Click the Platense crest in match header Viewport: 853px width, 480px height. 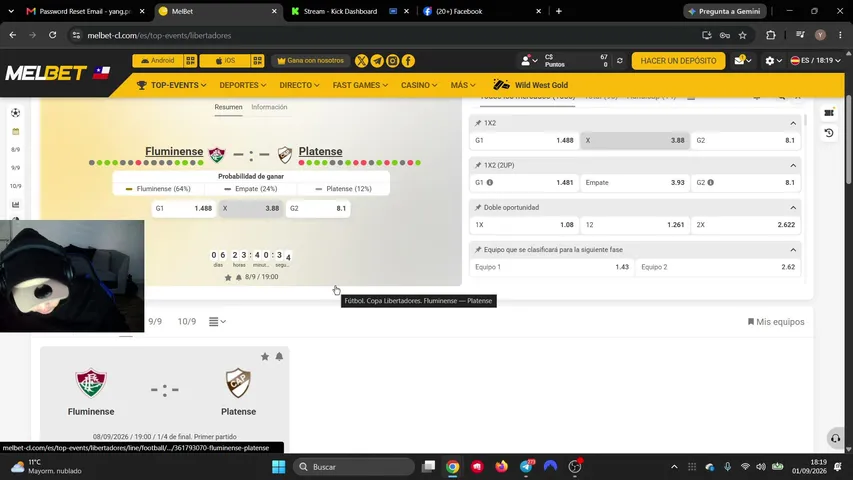(x=285, y=155)
